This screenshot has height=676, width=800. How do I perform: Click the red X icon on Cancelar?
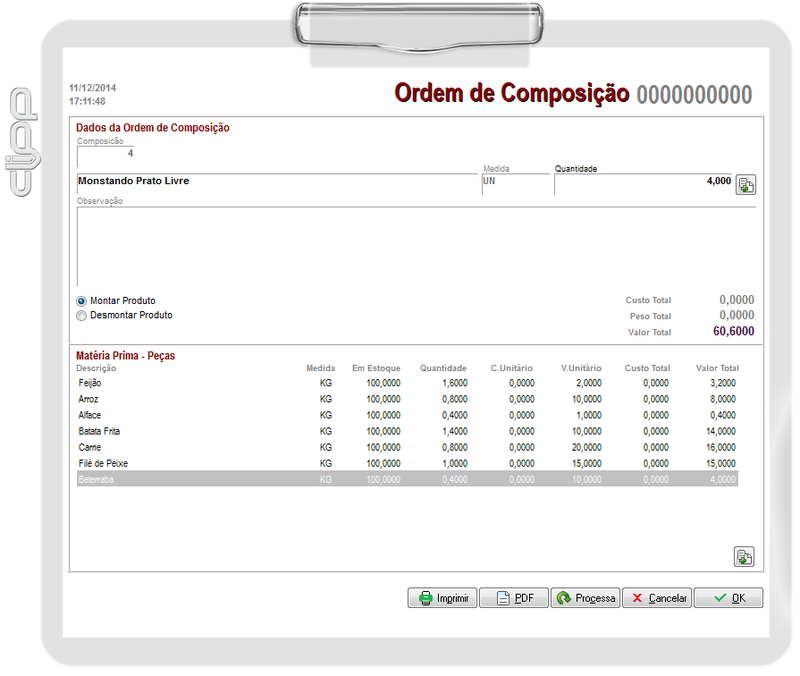coord(636,598)
